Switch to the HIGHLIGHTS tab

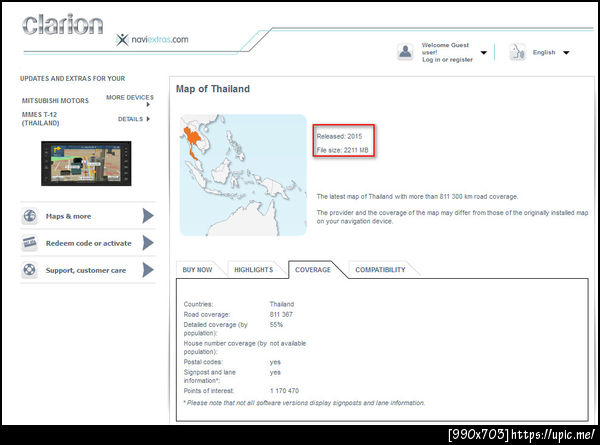[x=254, y=270]
